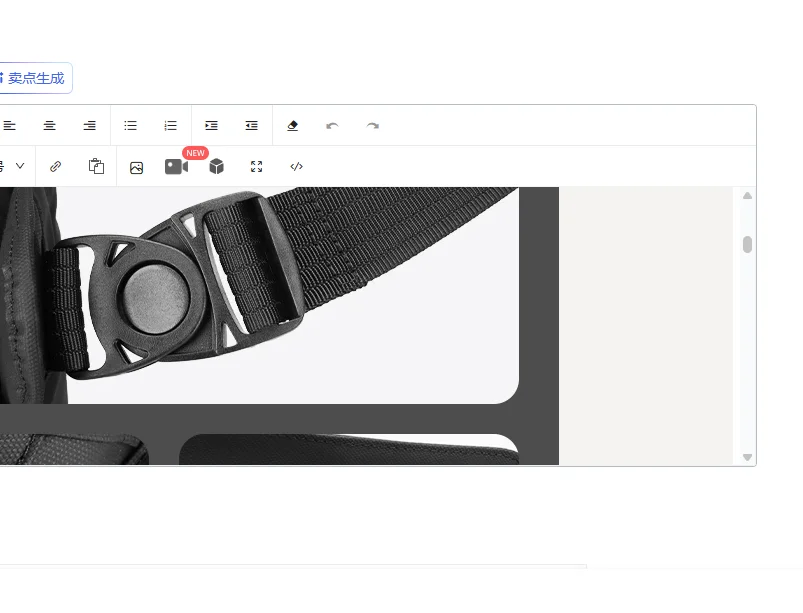
Task: Insert a hyperlink with link icon
Action: click(x=55, y=166)
